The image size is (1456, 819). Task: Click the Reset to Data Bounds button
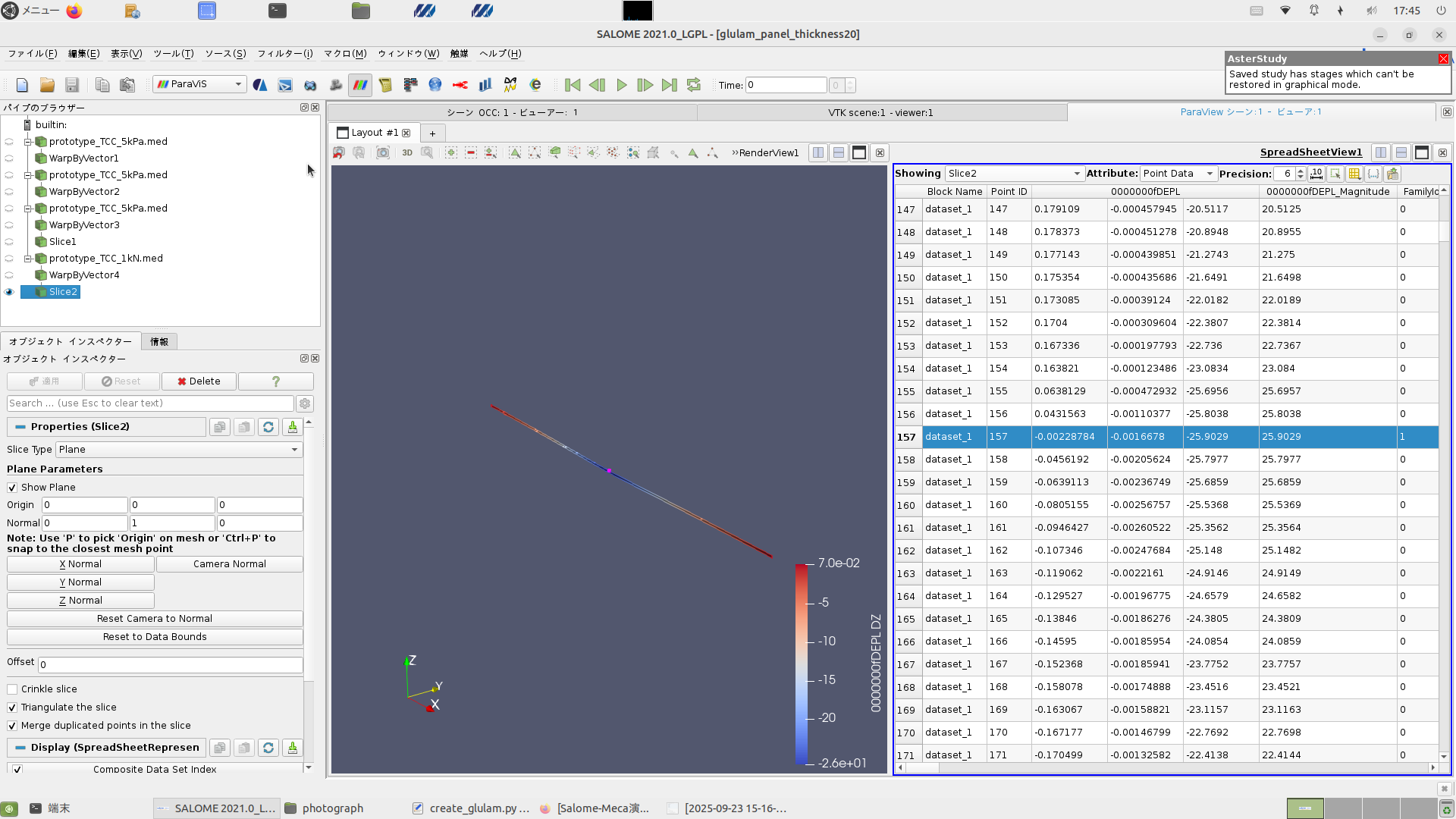155,637
